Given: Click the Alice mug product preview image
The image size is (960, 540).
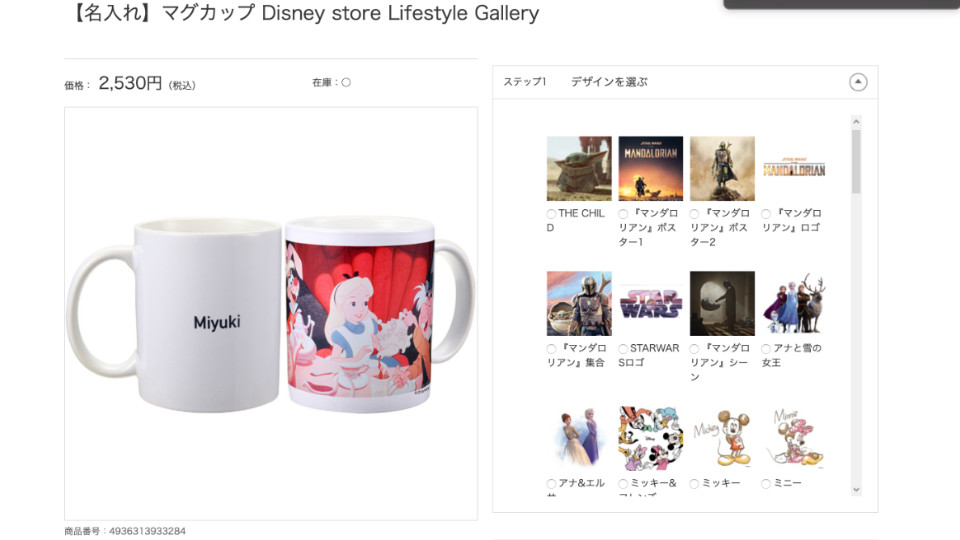Looking at the screenshot, I should 271,314.
